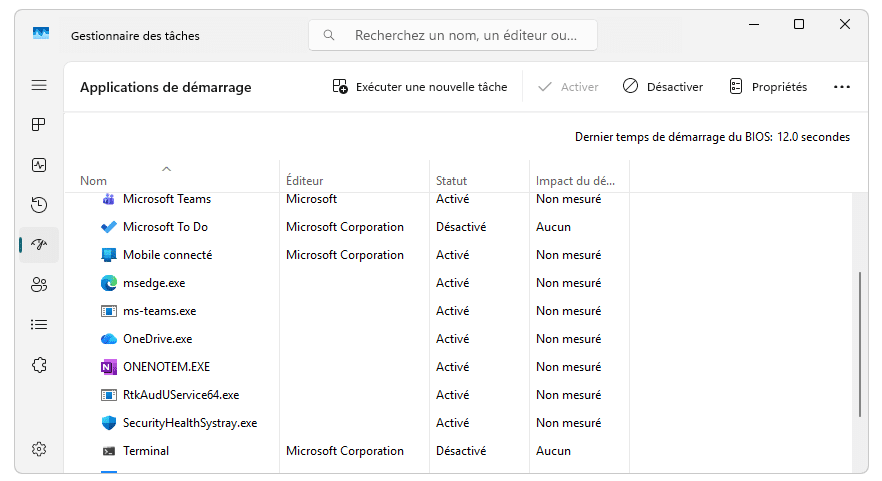This screenshot has width=882, height=481.
Task: Select the ms-teams.exe row name
Action: point(160,311)
